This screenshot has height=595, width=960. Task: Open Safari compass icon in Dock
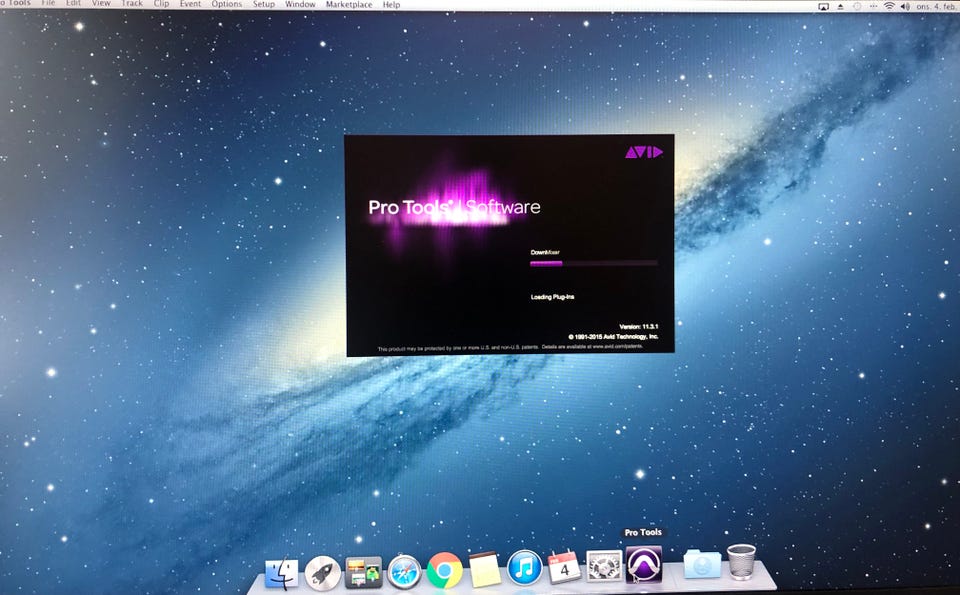(x=404, y=572)
